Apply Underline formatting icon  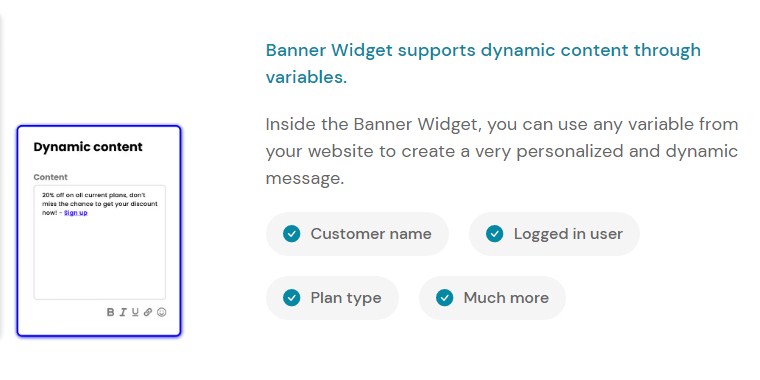tap(135, 312)
